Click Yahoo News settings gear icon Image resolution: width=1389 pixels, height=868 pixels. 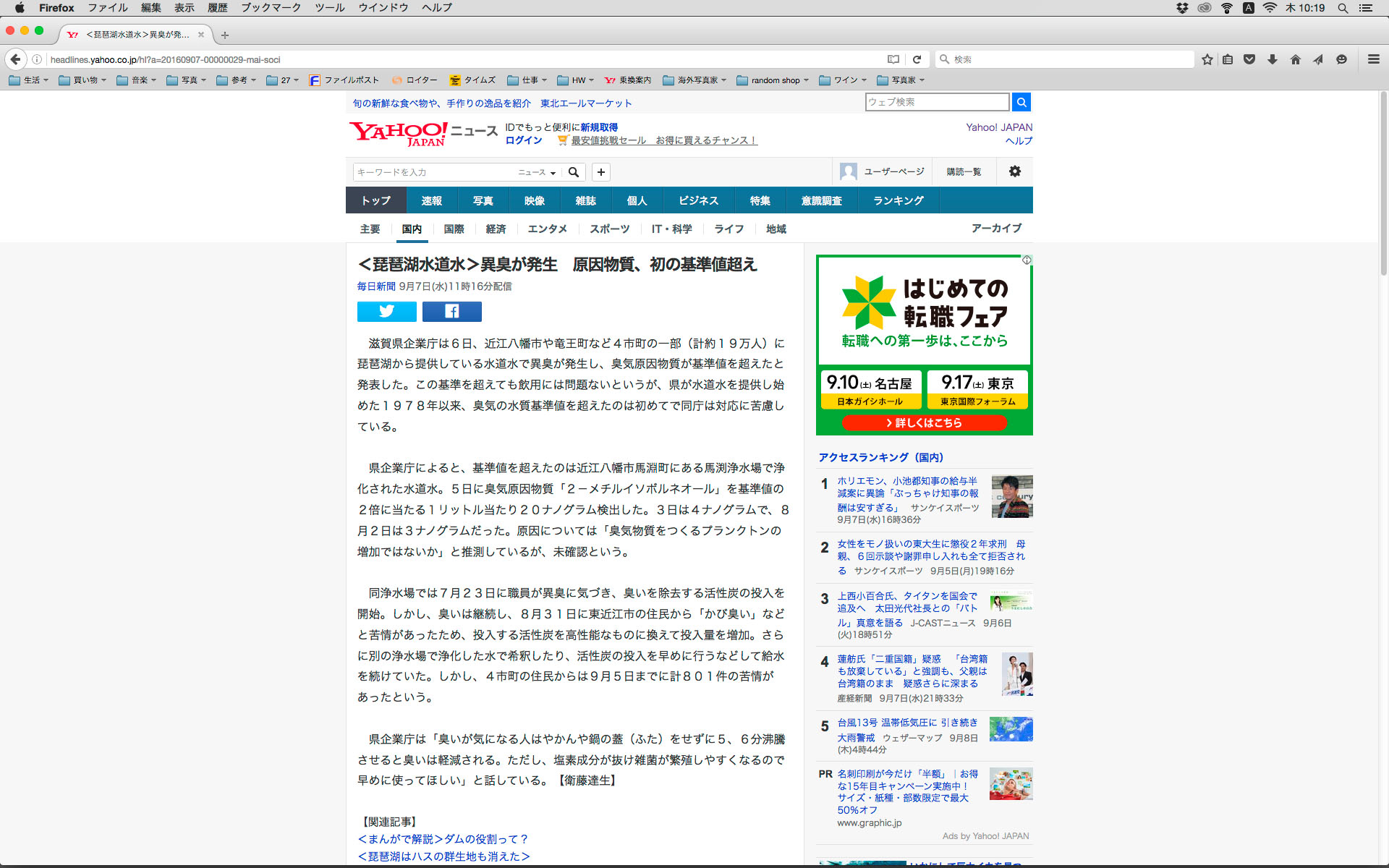coord(1014,171)
